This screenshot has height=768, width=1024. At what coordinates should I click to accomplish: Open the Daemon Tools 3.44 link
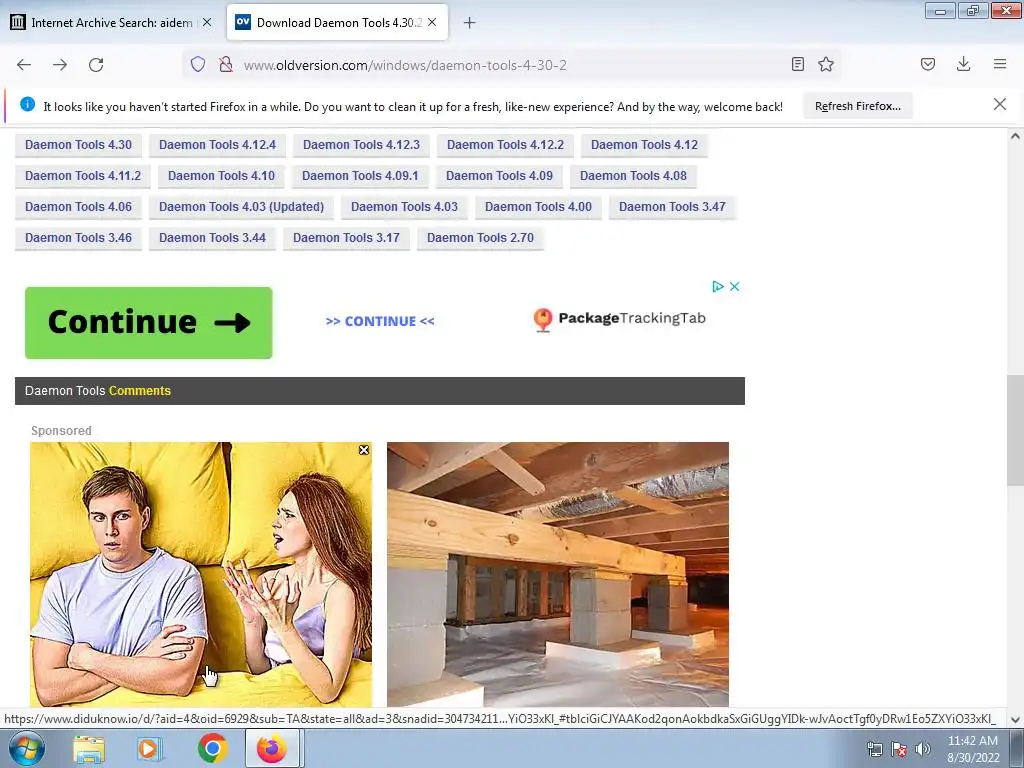(x=212, y=238)
